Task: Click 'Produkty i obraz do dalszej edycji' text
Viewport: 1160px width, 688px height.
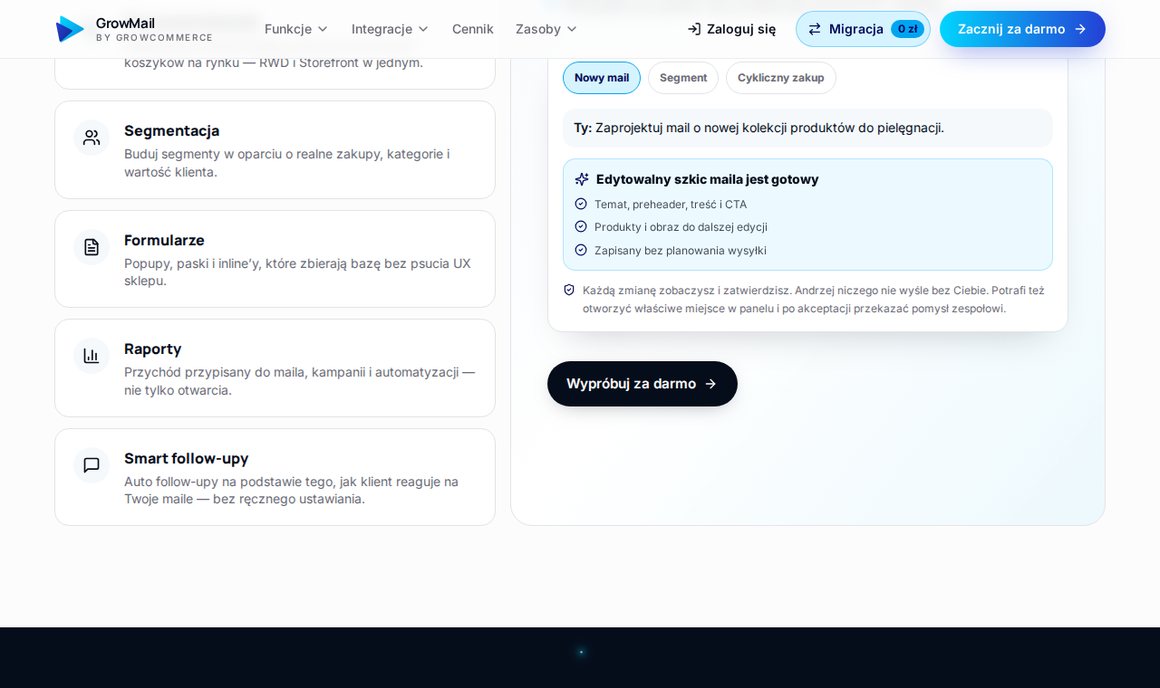Action: 681,227
